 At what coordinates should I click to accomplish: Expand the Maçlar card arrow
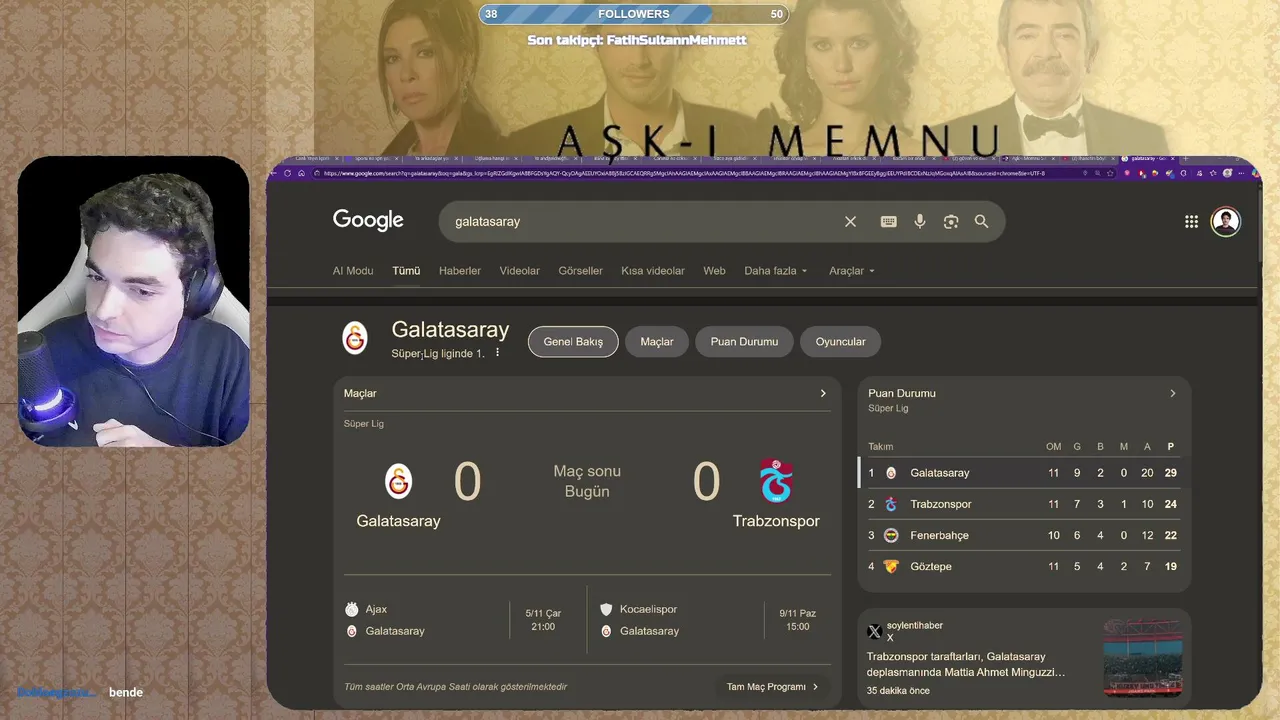pyautogui.click(x=823, y=393)
